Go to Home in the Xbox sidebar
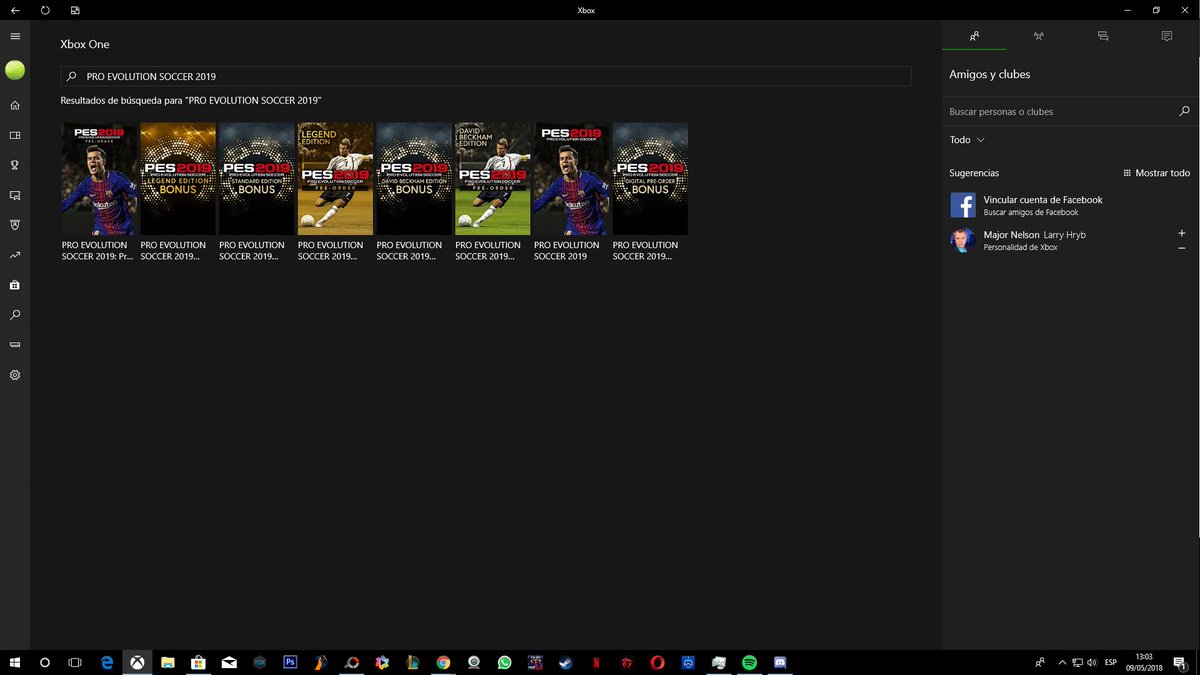 coord(15,105)
